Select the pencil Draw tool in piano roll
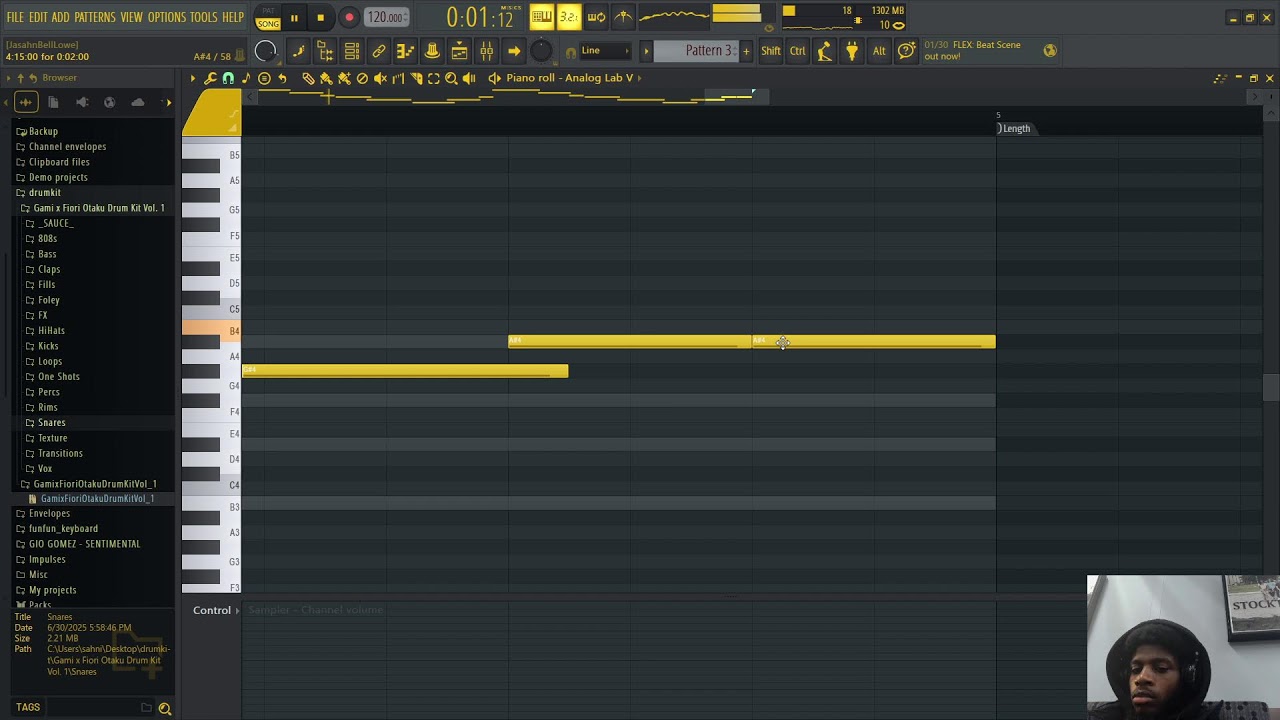Viewport: 1280px width, 720px height. click(x=308, y=78)
